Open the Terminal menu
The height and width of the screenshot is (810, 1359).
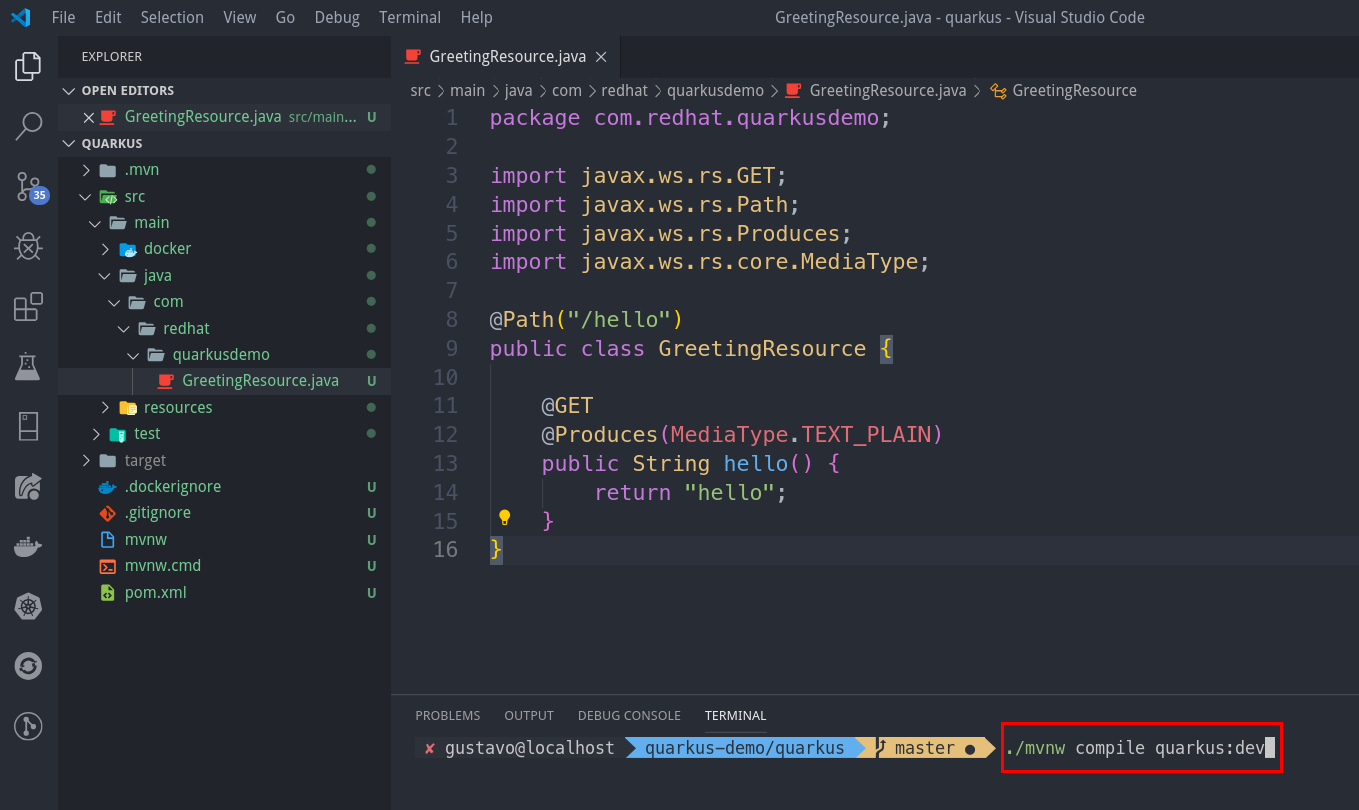click(410, 17)
